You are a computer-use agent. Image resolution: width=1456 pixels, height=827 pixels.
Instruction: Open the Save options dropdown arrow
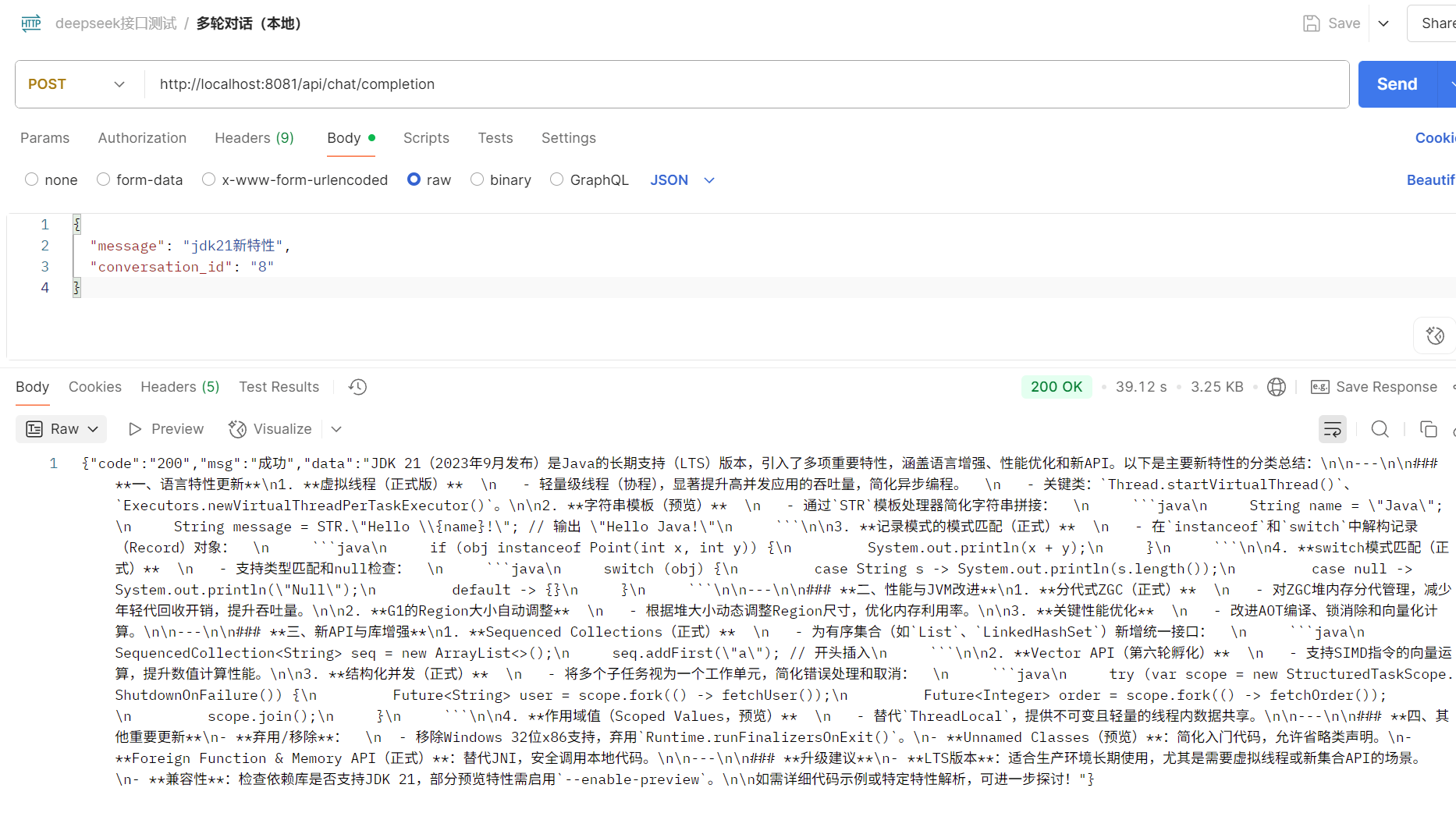point(1383,23)
